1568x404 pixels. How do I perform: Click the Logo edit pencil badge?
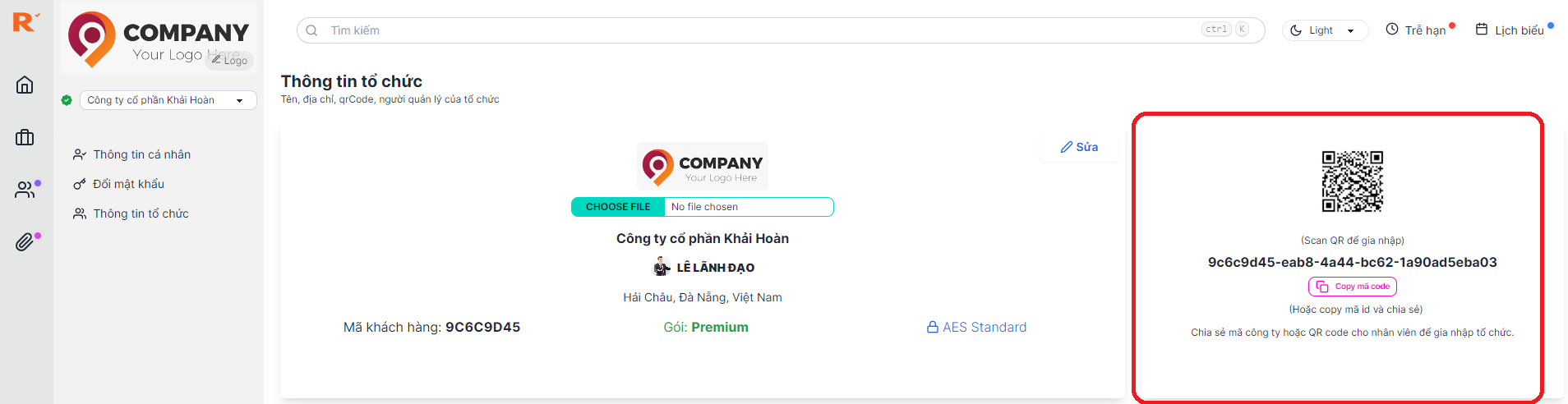point(230,60)
